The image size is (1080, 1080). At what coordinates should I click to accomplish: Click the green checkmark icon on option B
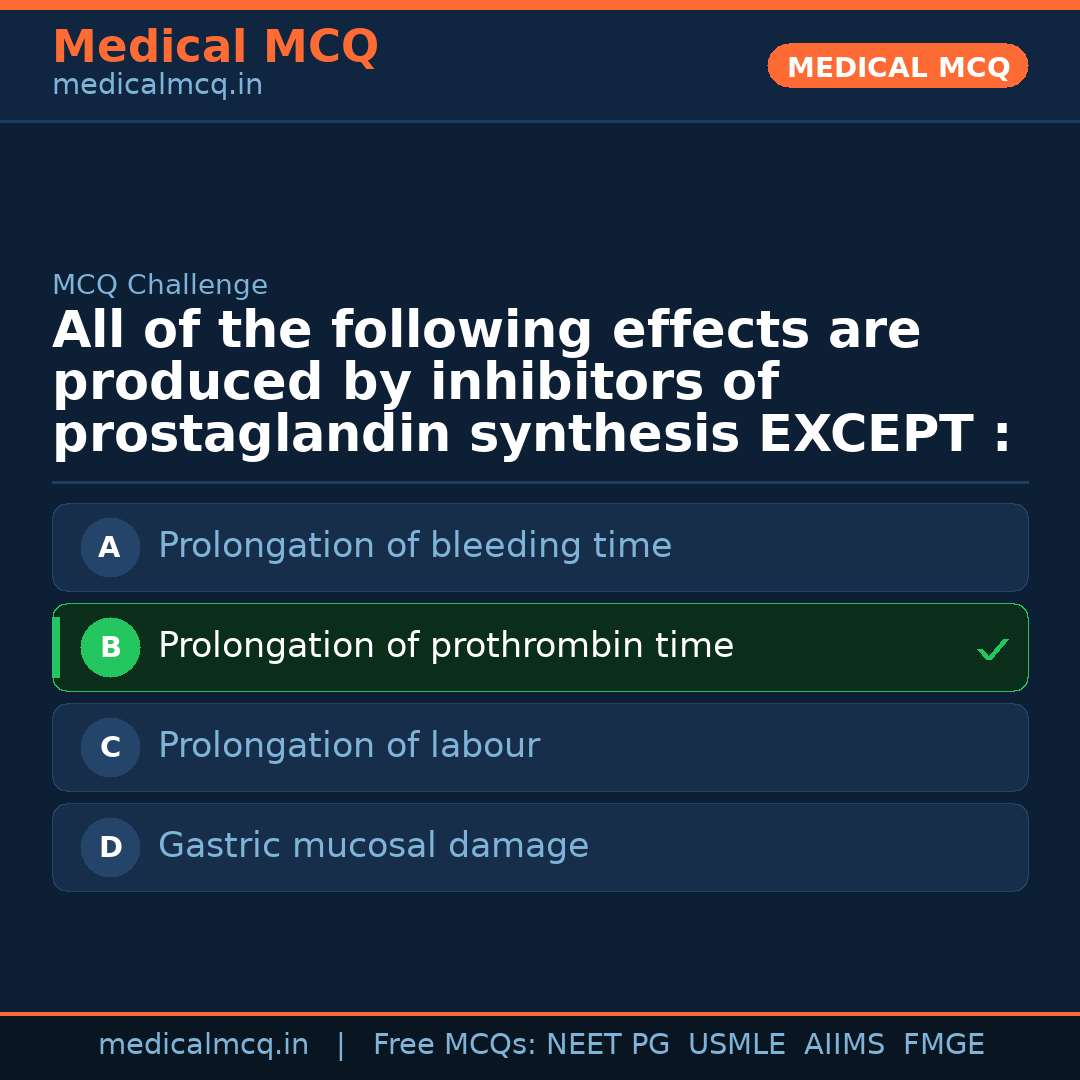(992, 650)
